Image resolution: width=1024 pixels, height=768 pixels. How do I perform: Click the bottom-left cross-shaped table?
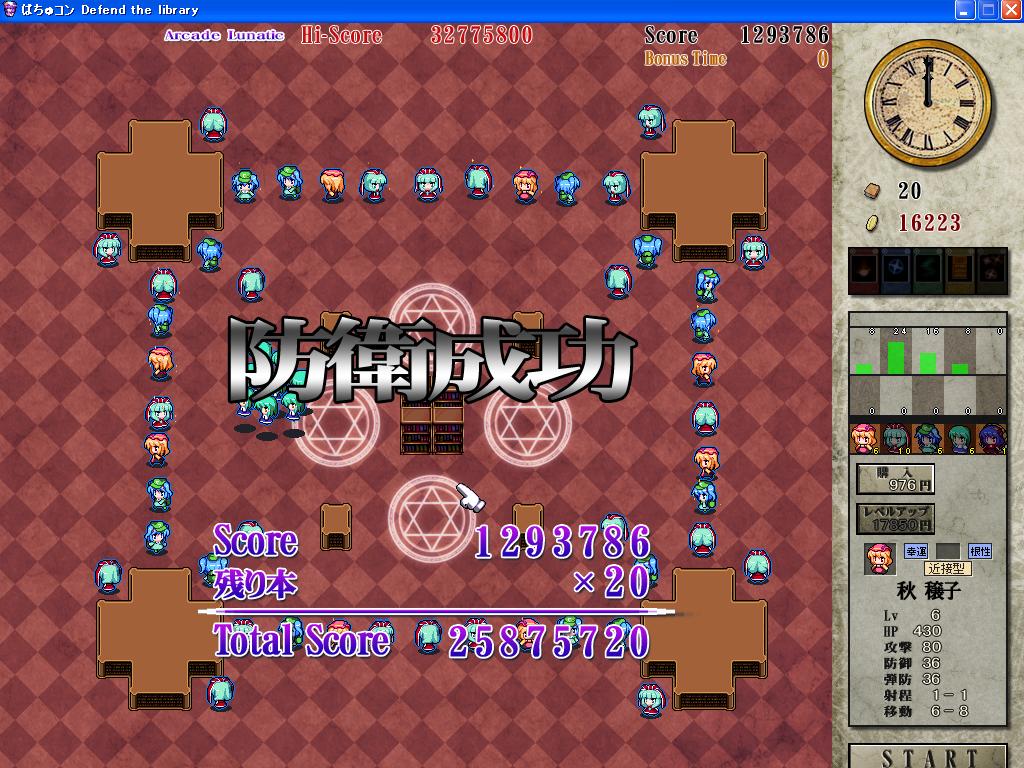click(x=160, y=639)
